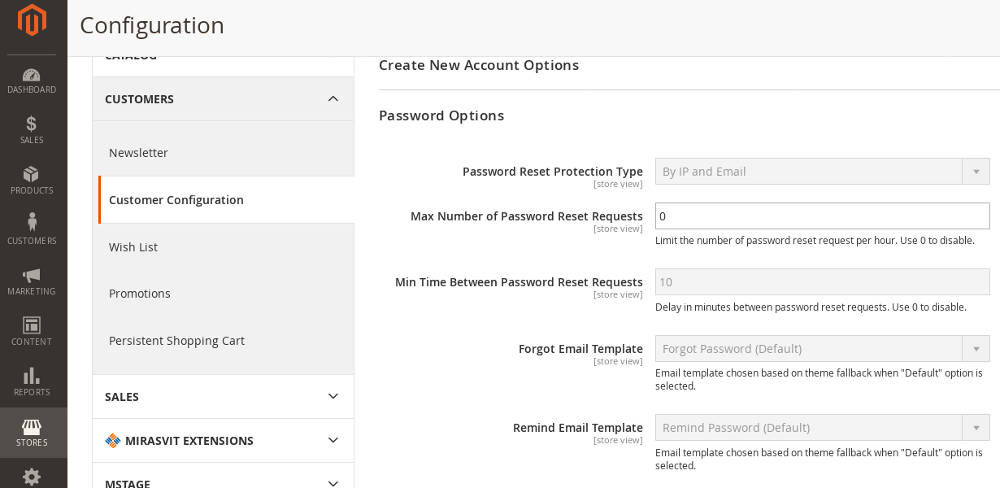
Task: Click the CUSTOMERS section heading text
Action: (139, 100)
